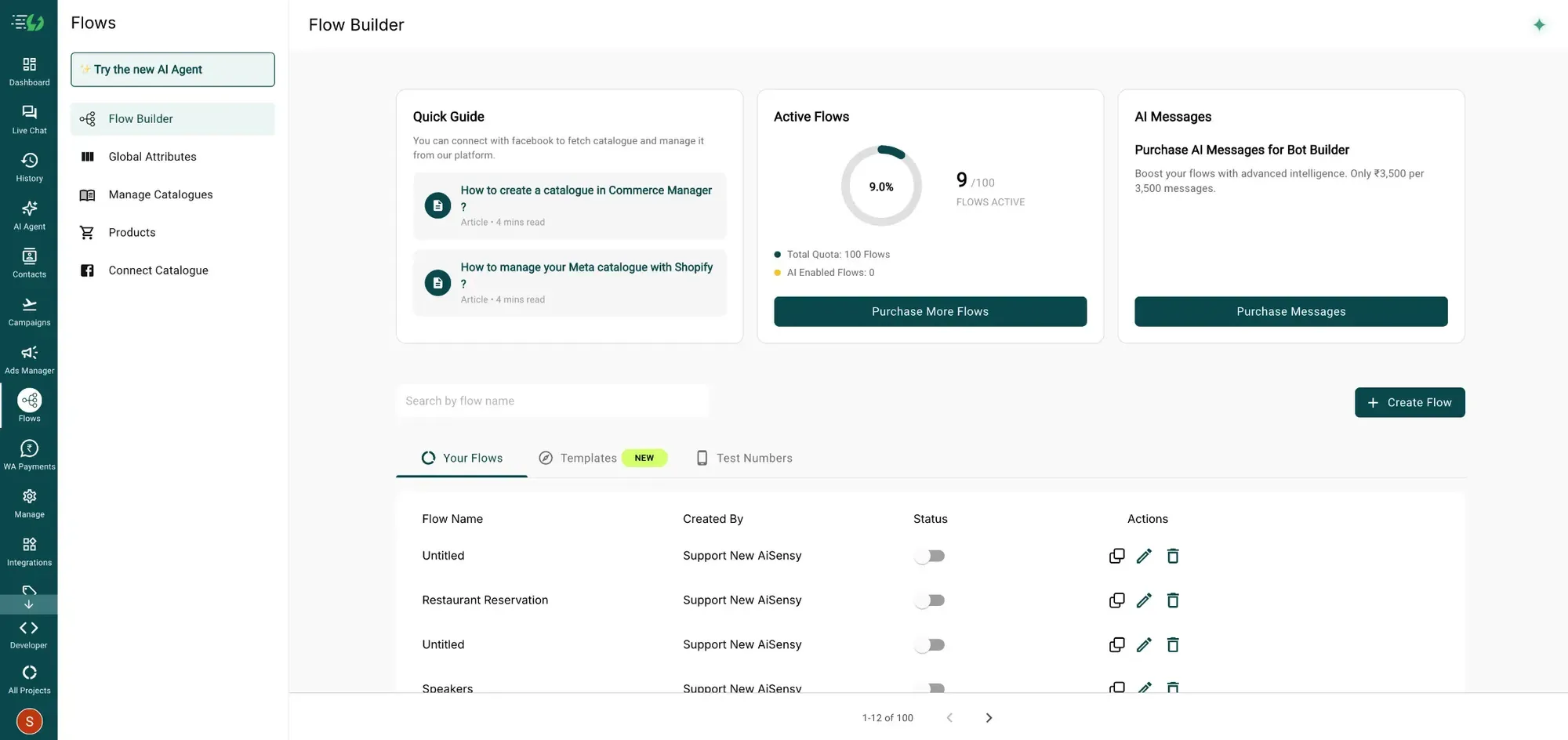The width and height of the screenshot is (1568, 740).
Task: Duplicate the Restaurant Reservation flow
Action: [x=1116, y=600]
